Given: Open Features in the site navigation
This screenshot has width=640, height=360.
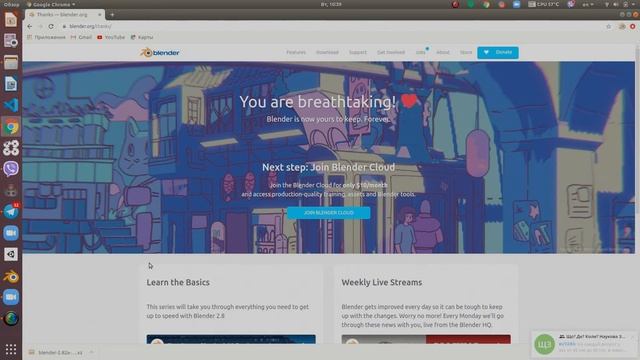Looking at the screenshot, I should (x=296, y=52).
